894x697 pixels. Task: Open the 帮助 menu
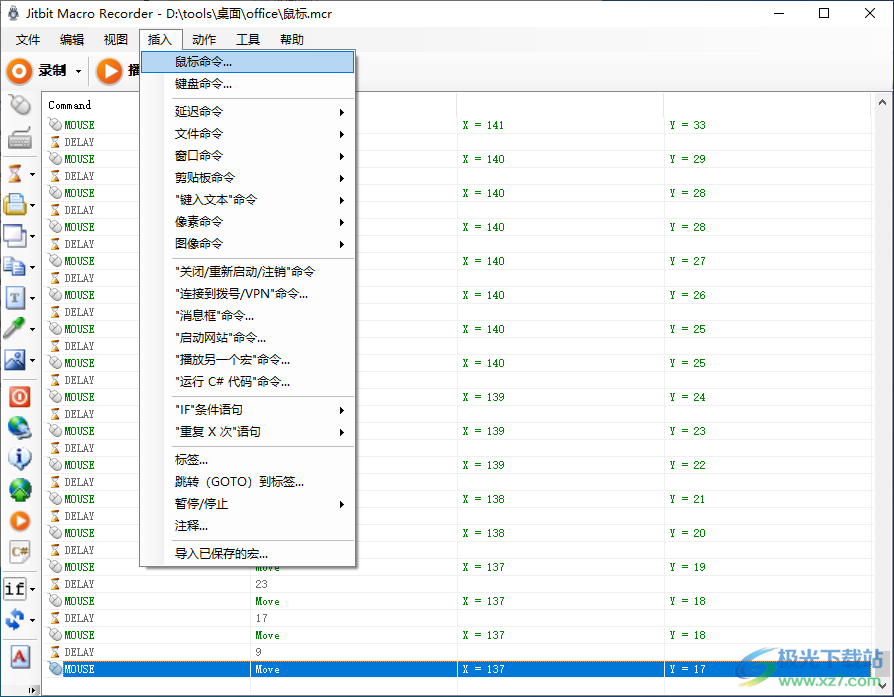pyautogui.click(x=292, y=39)
